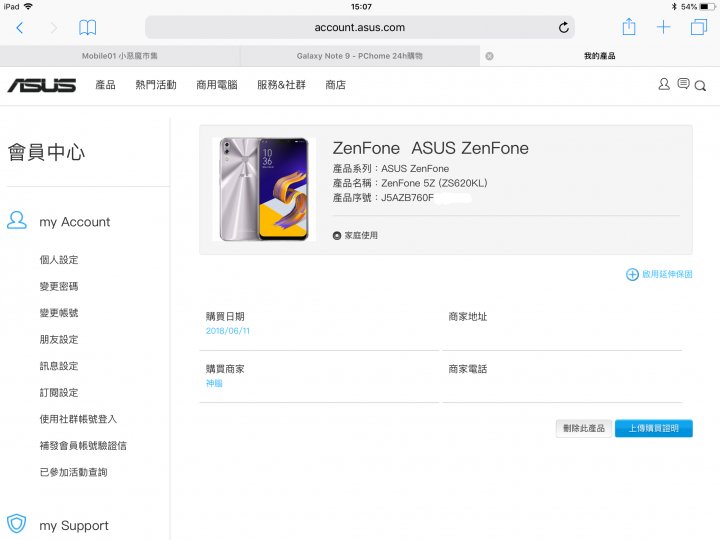This screenshot has width=720, height=540.
Task: Click the 產品名稱 ZenFone 5Z (ZS620KL) line
Action: click(410, 183)
